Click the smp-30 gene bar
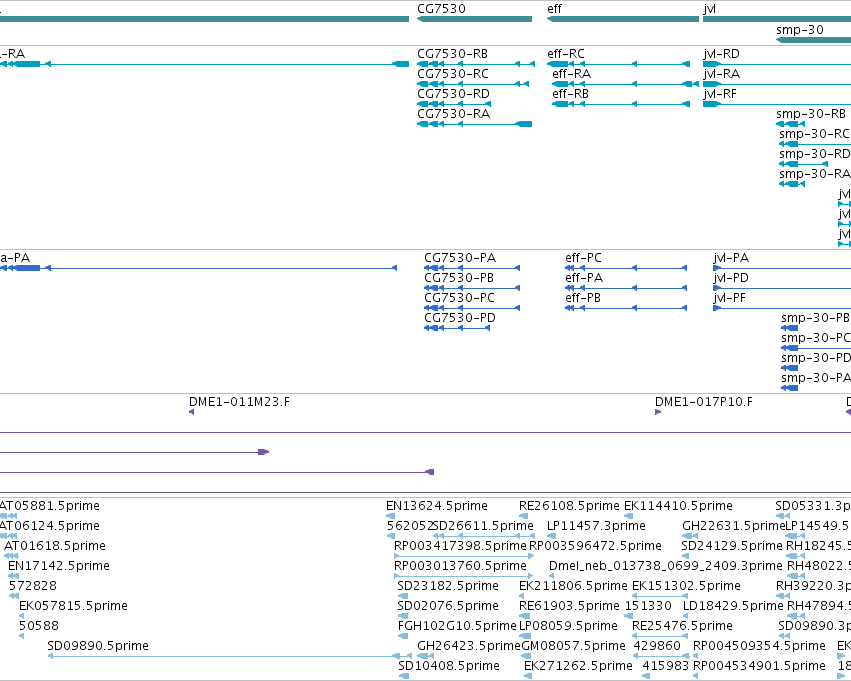The height and width of the screenshot is (681, 851). (x=813, y=40)
